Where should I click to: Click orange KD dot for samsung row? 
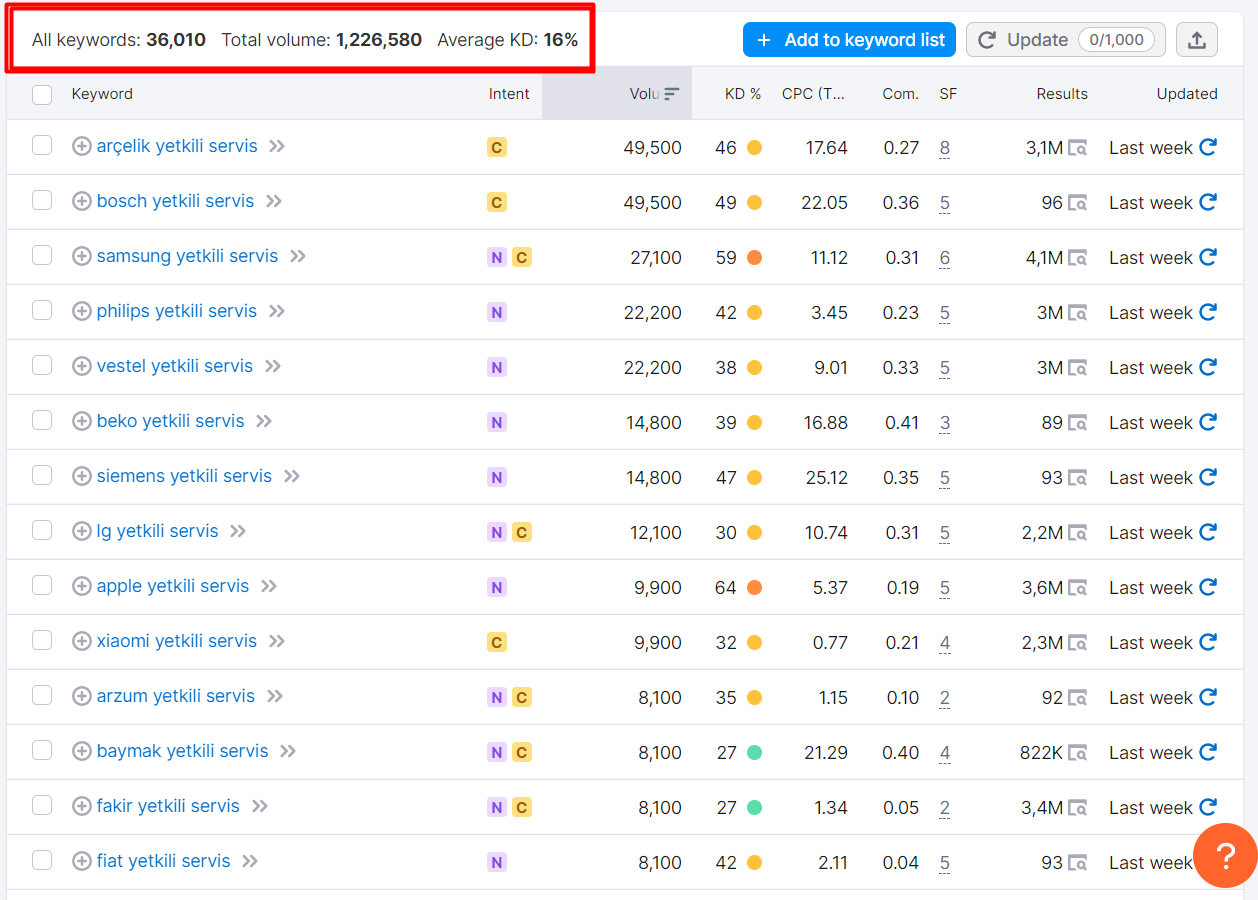754,258
